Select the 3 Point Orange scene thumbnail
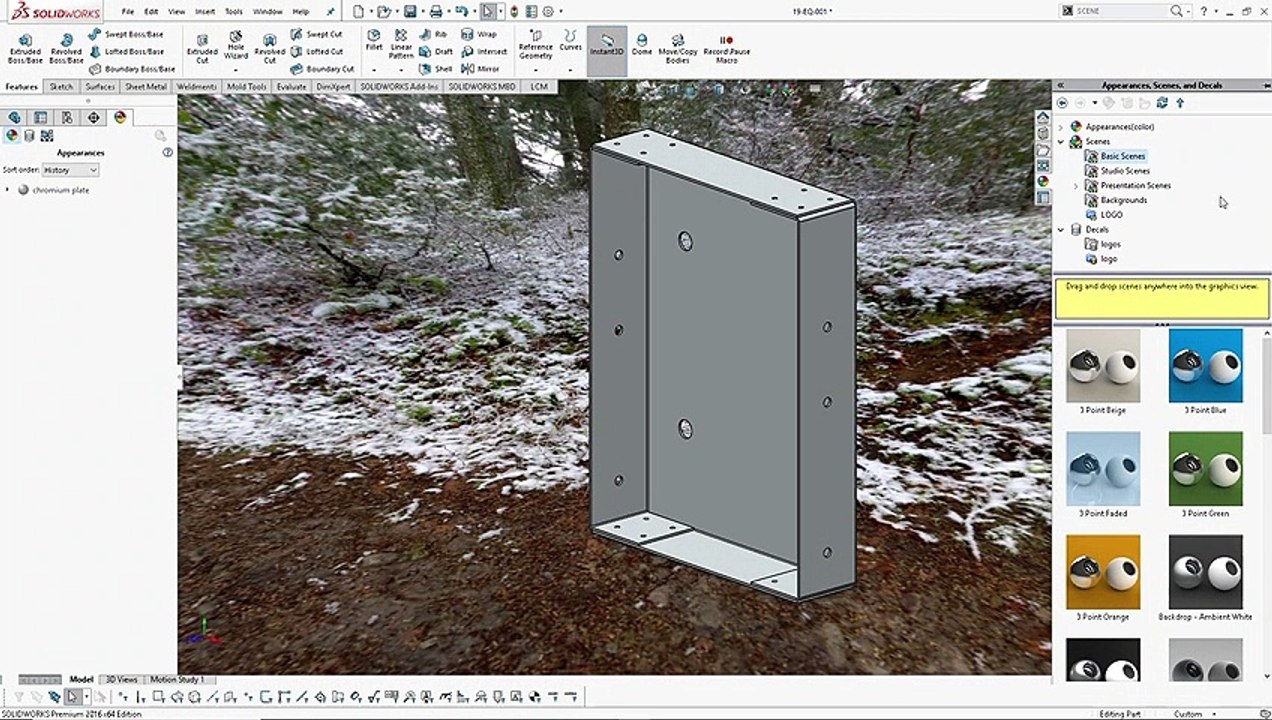Screen dimensions: 1272x720 coord(1103,572)
